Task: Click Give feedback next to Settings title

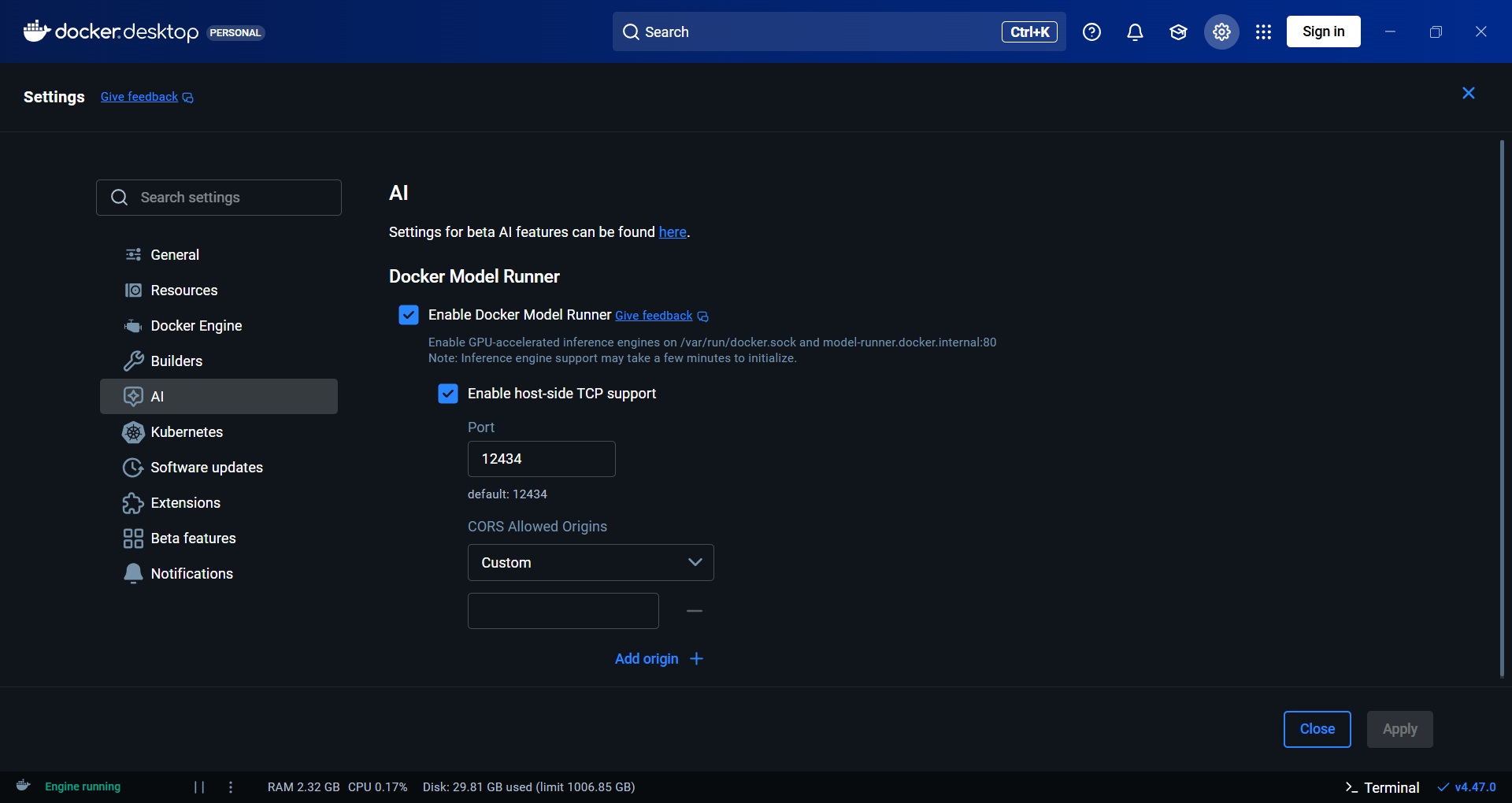Action: 139,97
